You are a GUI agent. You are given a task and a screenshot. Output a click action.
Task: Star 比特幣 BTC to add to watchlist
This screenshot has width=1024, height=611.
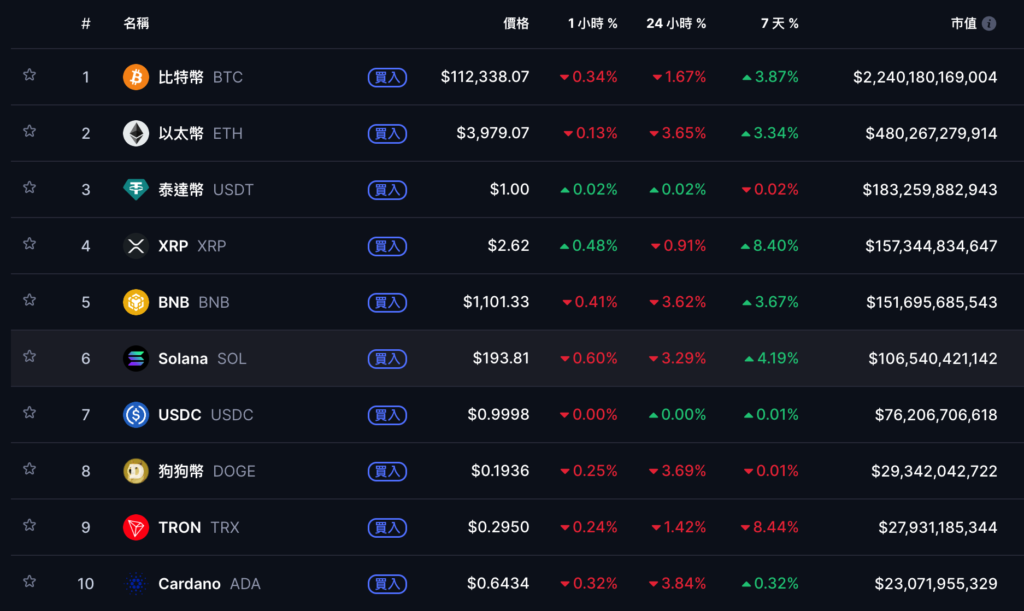tap(30, 75)
